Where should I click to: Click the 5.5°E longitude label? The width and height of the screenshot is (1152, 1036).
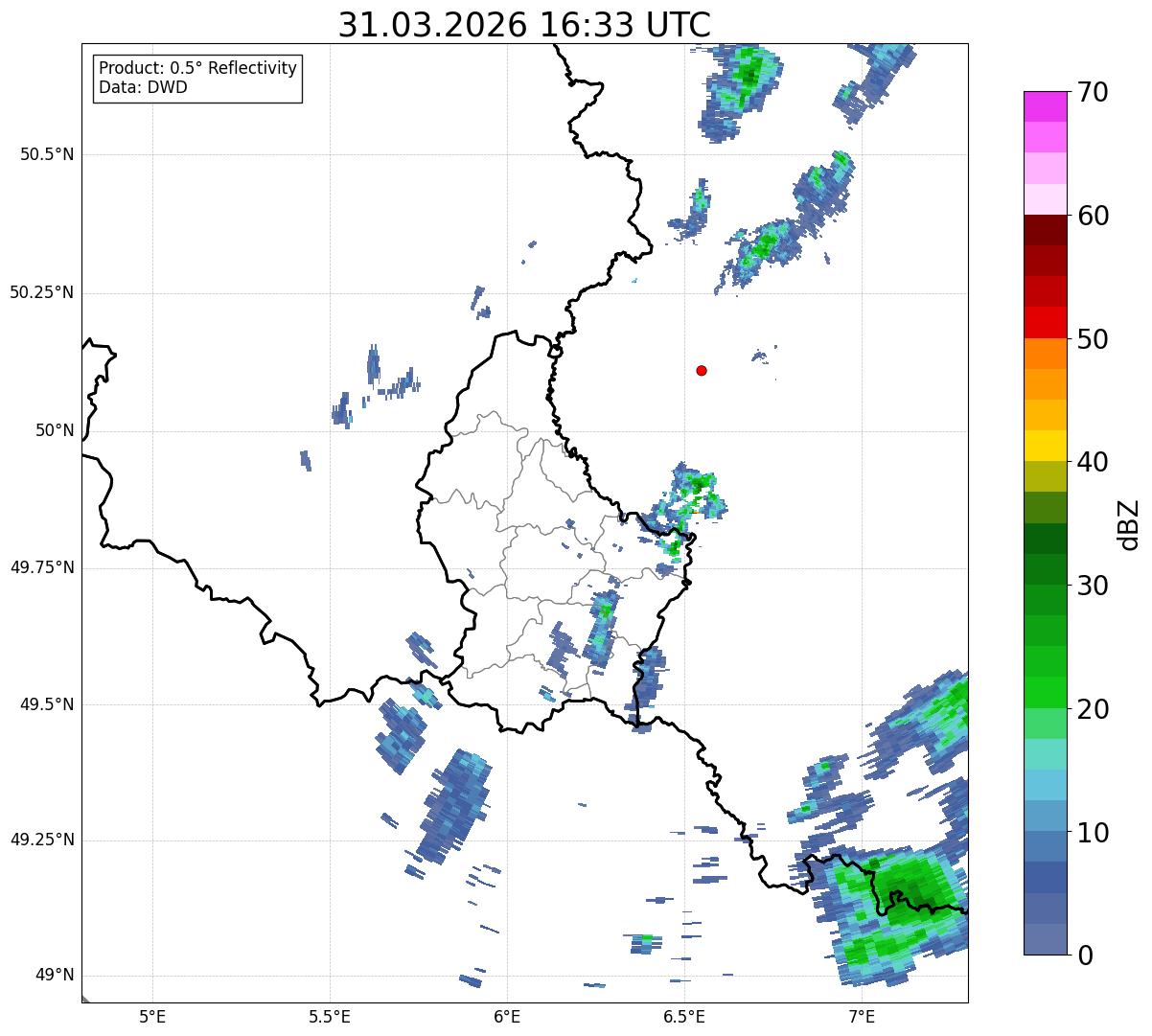(x=330, y=1017)
